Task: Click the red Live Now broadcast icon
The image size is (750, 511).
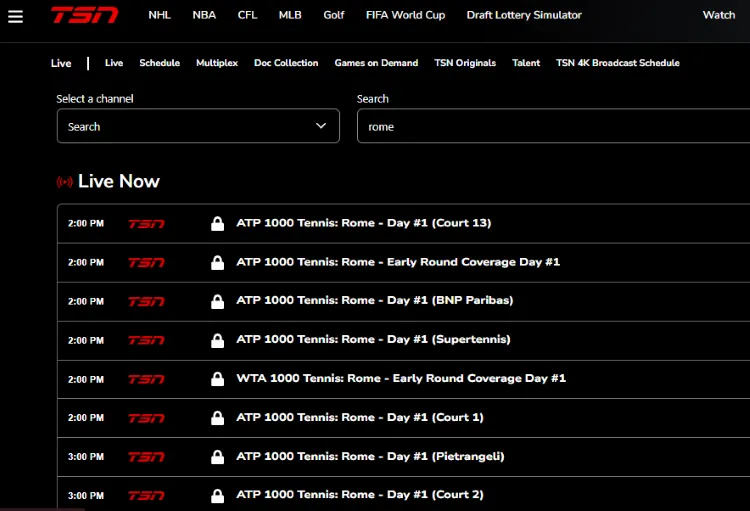Action: (65, 182)
